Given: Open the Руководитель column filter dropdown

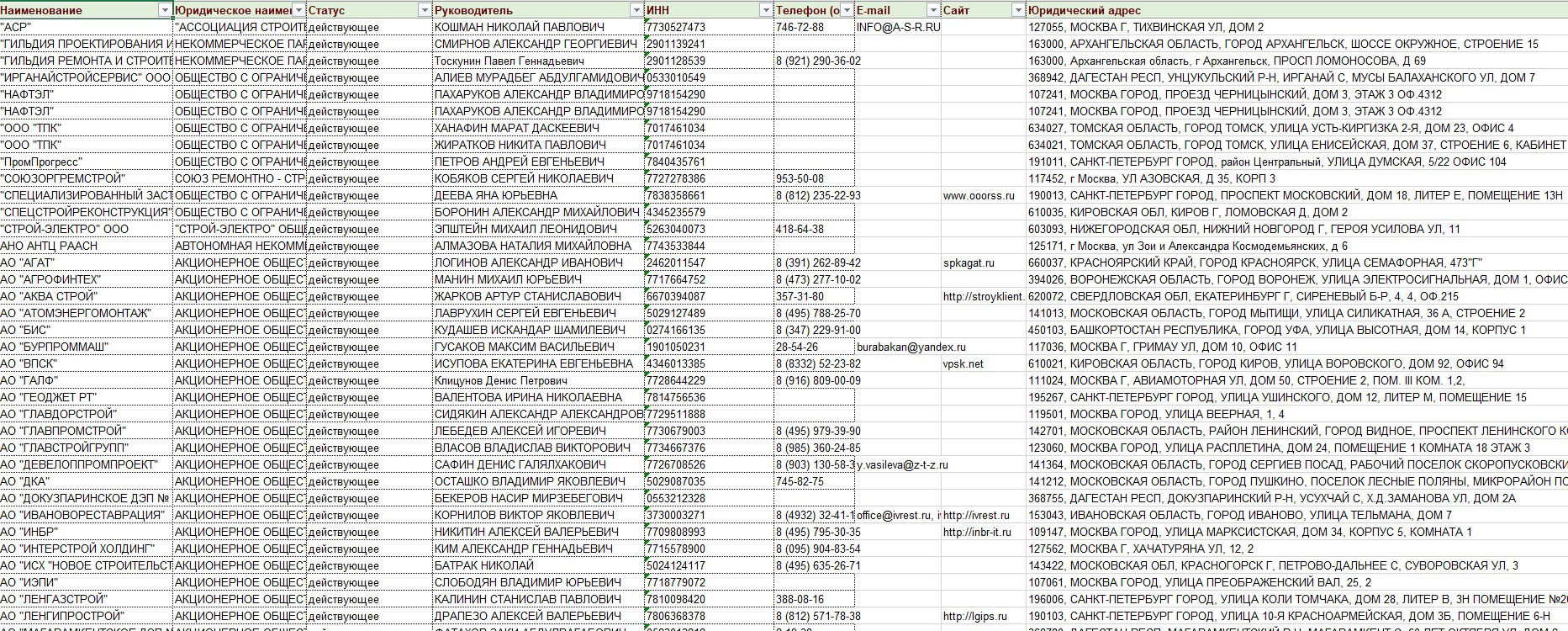Looking at the screenshot, I should coord(636,10).
